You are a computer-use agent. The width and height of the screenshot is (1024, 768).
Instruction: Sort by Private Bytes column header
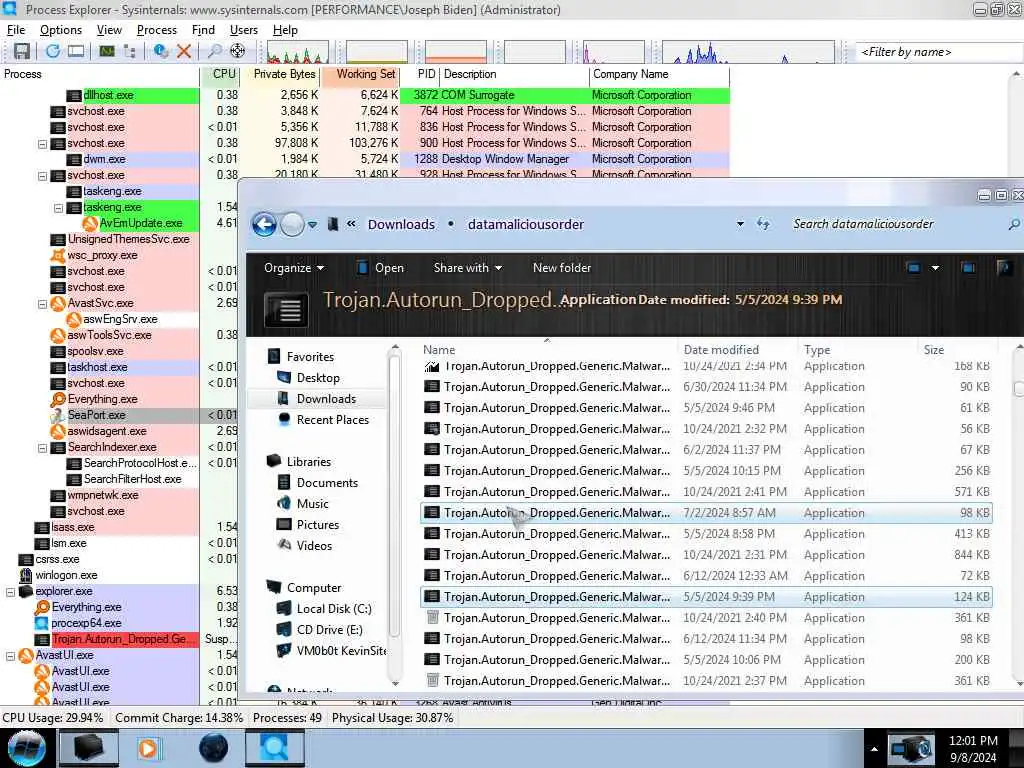click(280, 74)
